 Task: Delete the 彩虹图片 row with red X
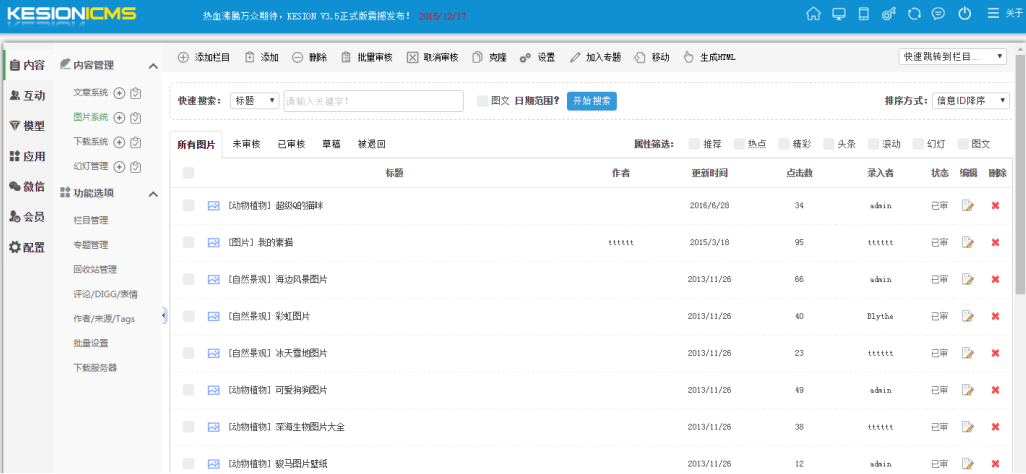point(995,317)
